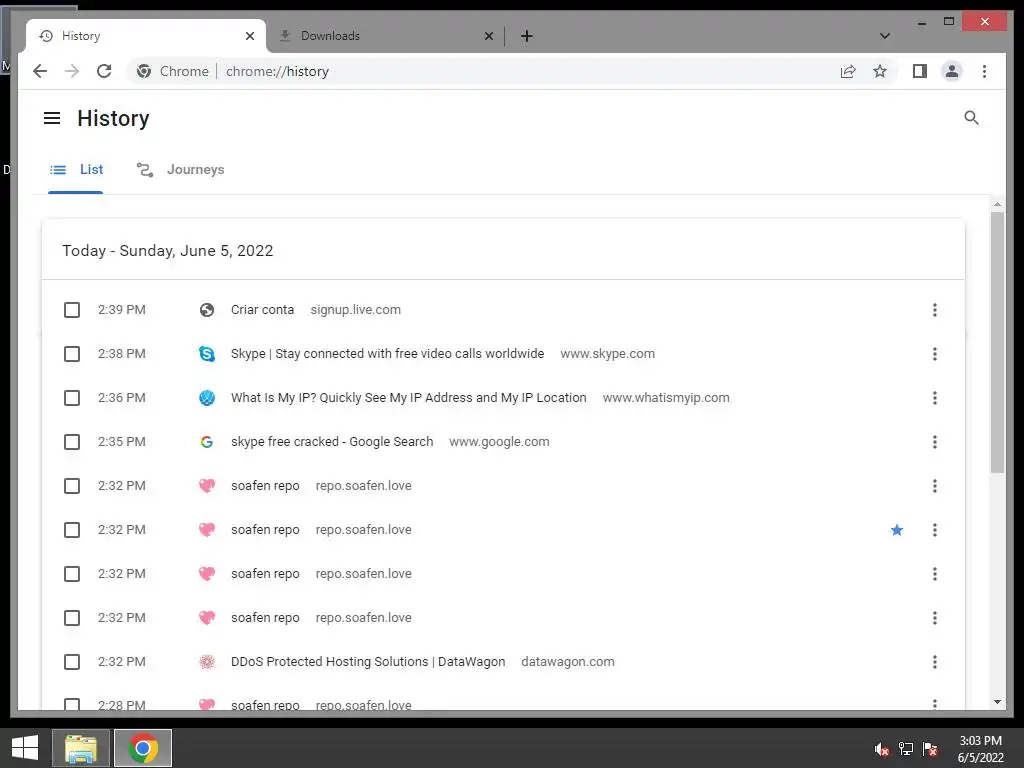The height and width of the screenshot is (768, 1024).
Task: Click the whatismyip globe favicon
Action: coord(207,398)
